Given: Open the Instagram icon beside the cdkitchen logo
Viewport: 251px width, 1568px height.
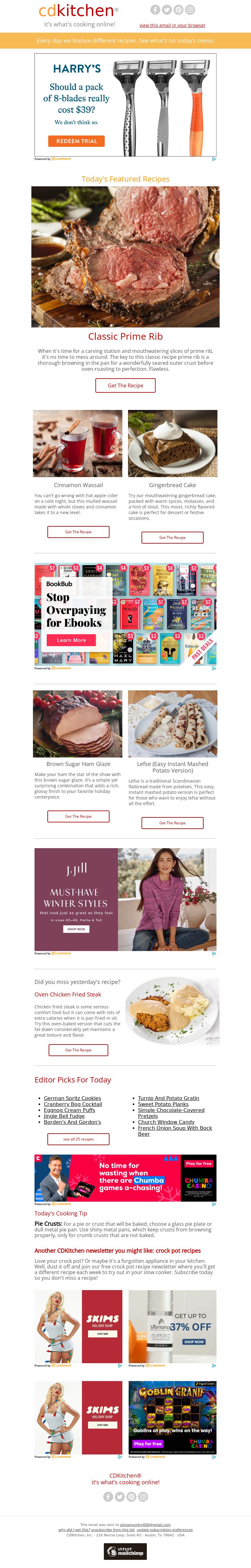Looking at the screenshot, I should coord(190,10).
